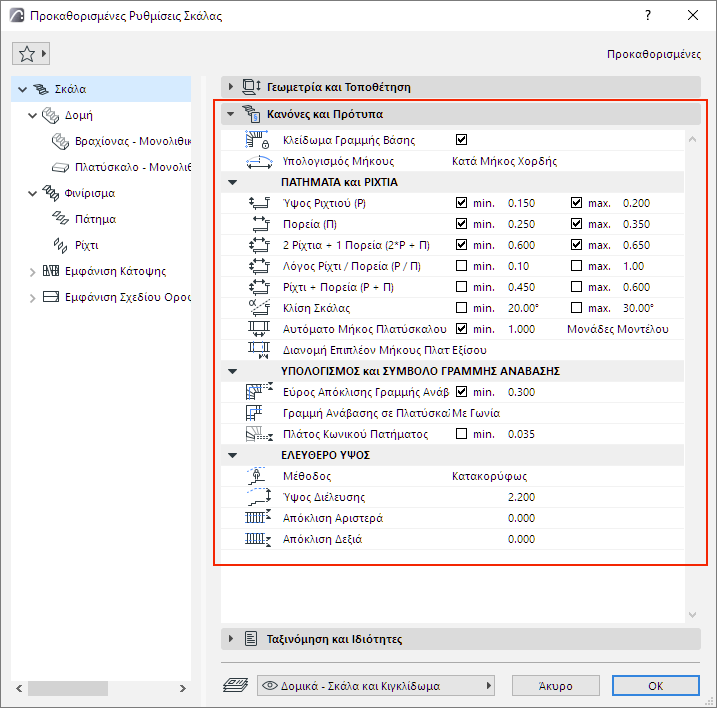Expand Ταξινόμηση και Ιδιότητες panel arrow
717x708 pixels.
(x=230, y=638)
